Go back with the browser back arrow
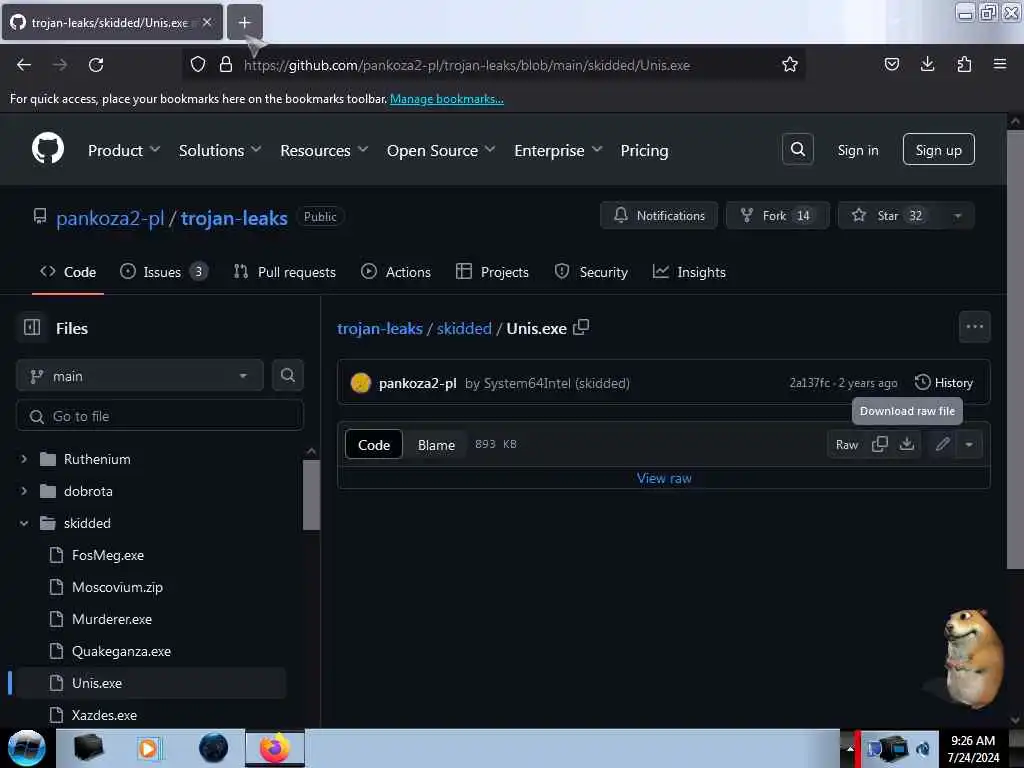The height and width of the screenshot is (768, 1024). point(24,65)
